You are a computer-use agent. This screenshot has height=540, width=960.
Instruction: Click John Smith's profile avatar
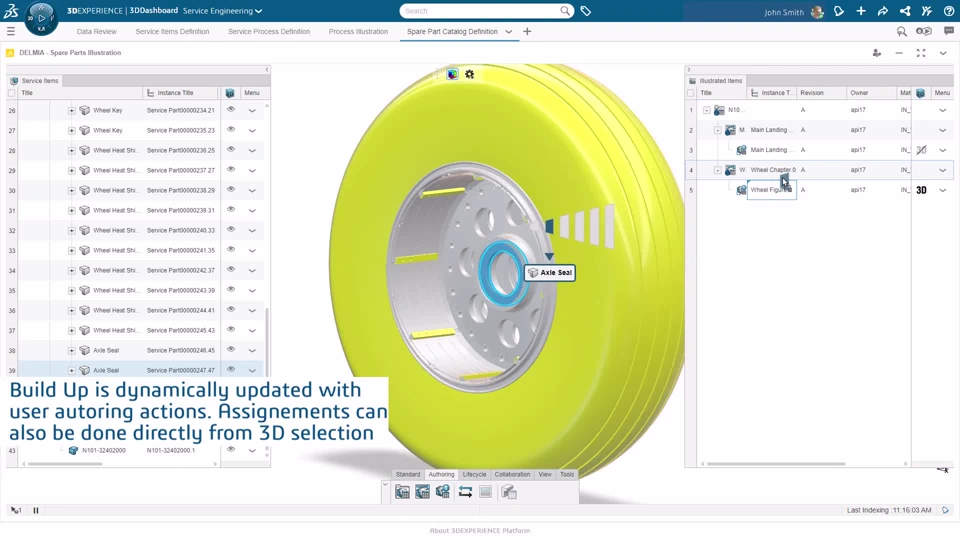coord(817,12)
